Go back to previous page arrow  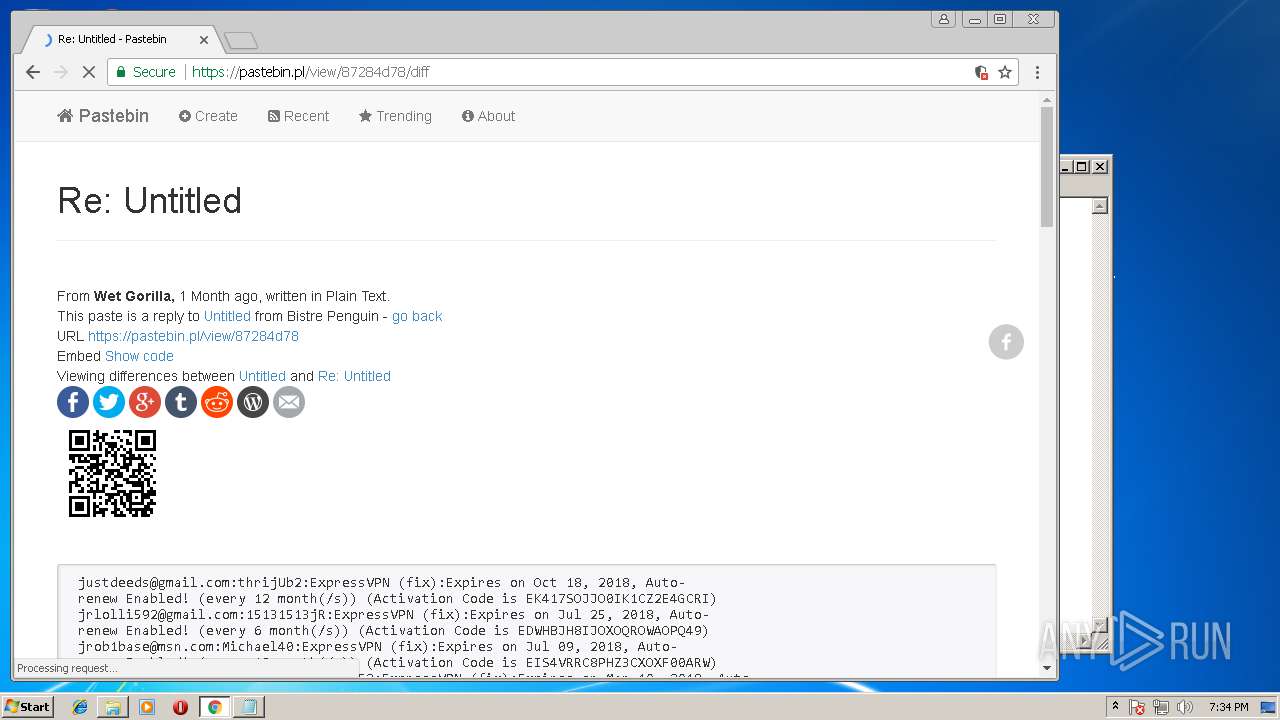point(33,72)
